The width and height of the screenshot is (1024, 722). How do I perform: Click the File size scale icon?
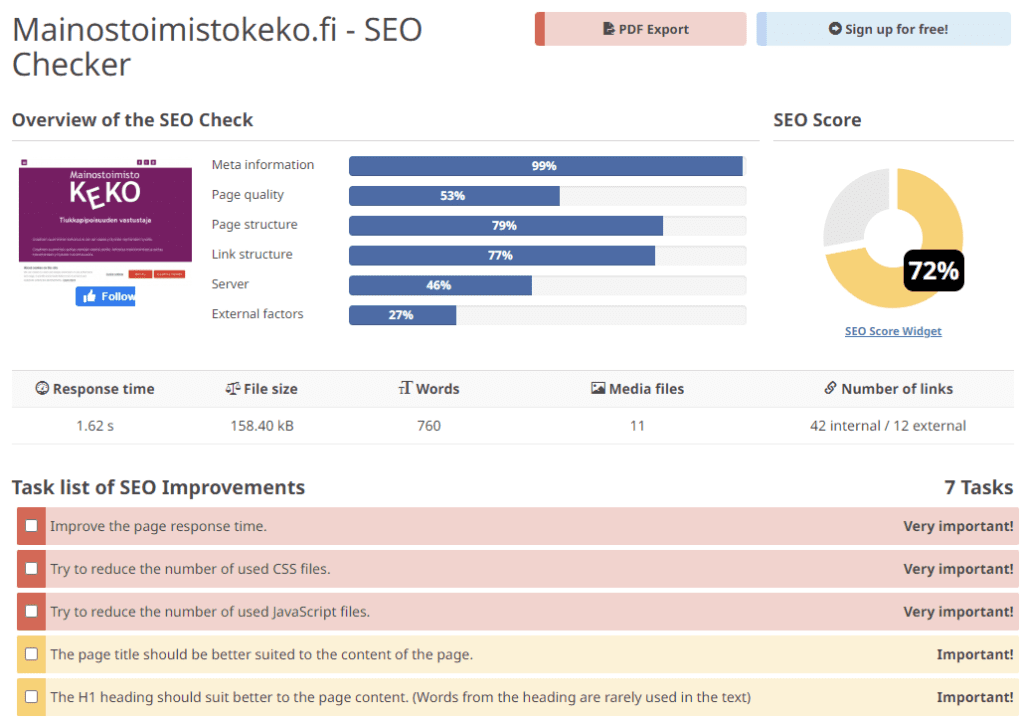232,388
